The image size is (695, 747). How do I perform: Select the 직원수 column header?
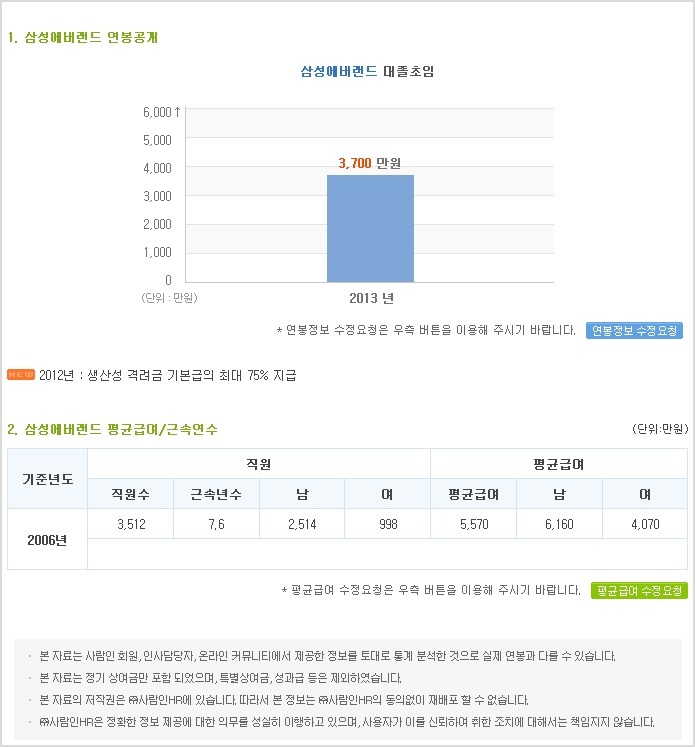[x=130, y=494]
